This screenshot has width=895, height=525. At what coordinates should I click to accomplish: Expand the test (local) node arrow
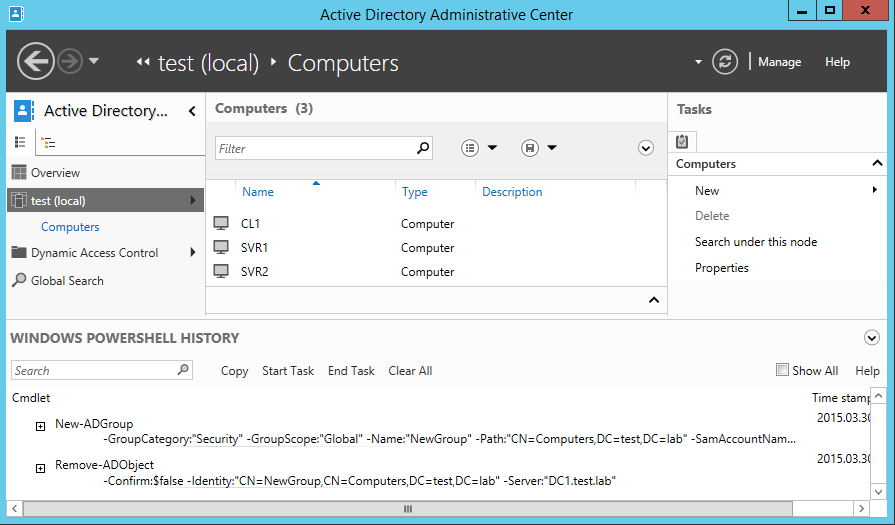(x=193, y=200)
